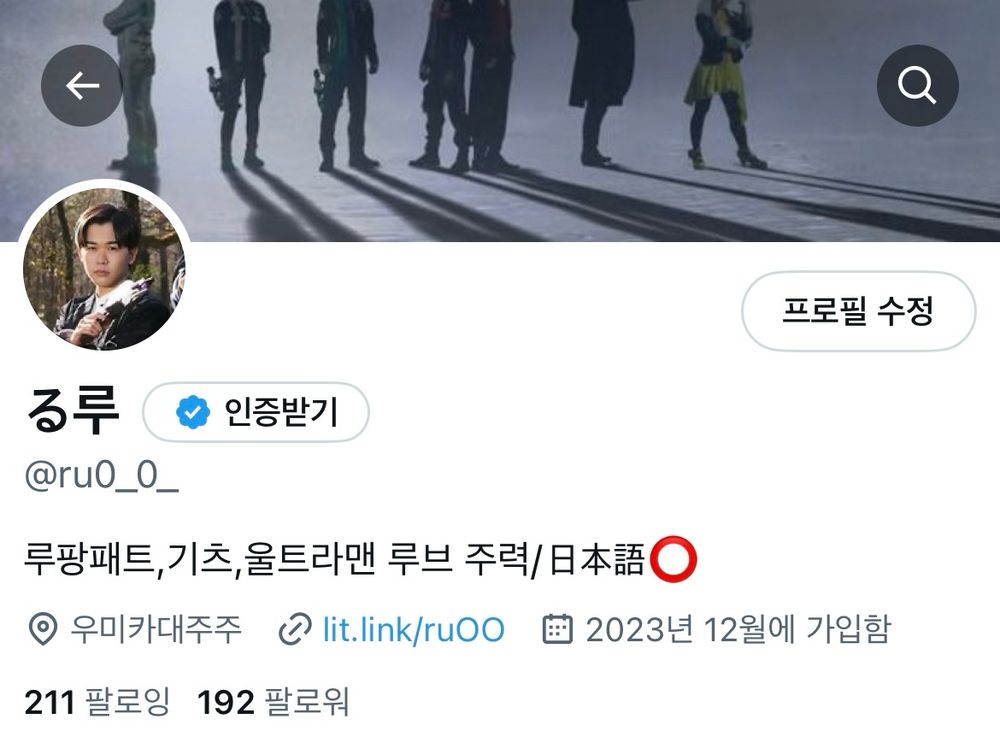Click the 日本語 text in the bio
This screenshot has width=1000, height=744.
[x=596, y=559]
